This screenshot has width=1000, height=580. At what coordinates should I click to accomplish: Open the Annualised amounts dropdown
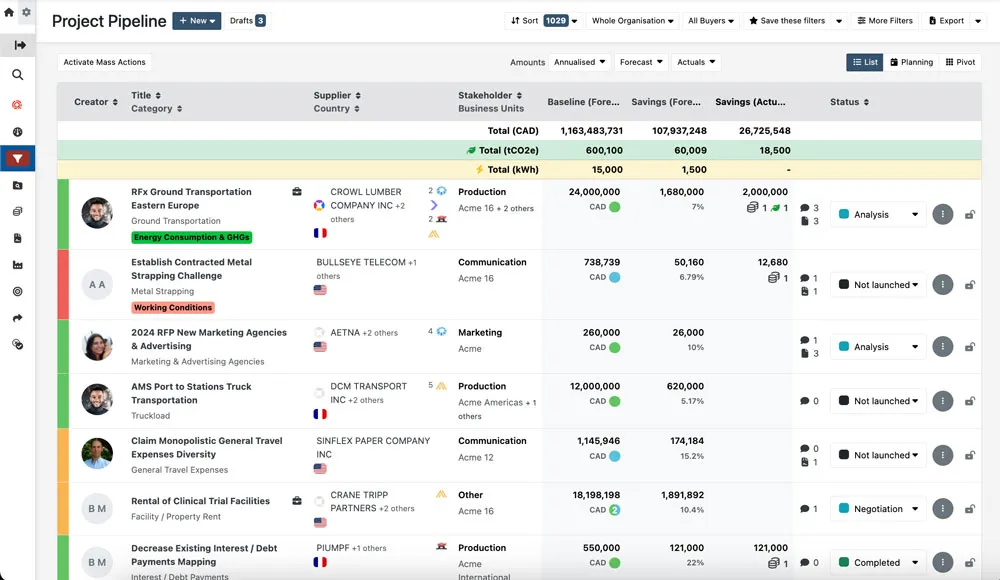580,62
